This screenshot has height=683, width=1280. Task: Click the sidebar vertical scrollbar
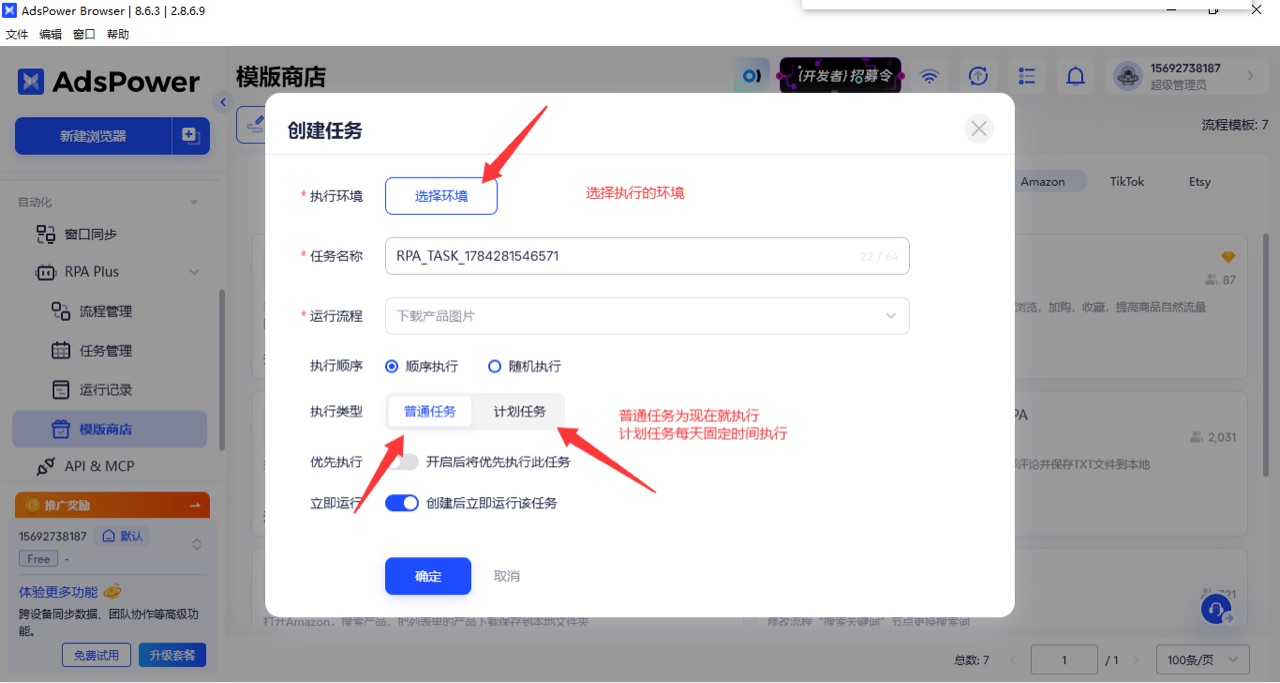[222, 370]
